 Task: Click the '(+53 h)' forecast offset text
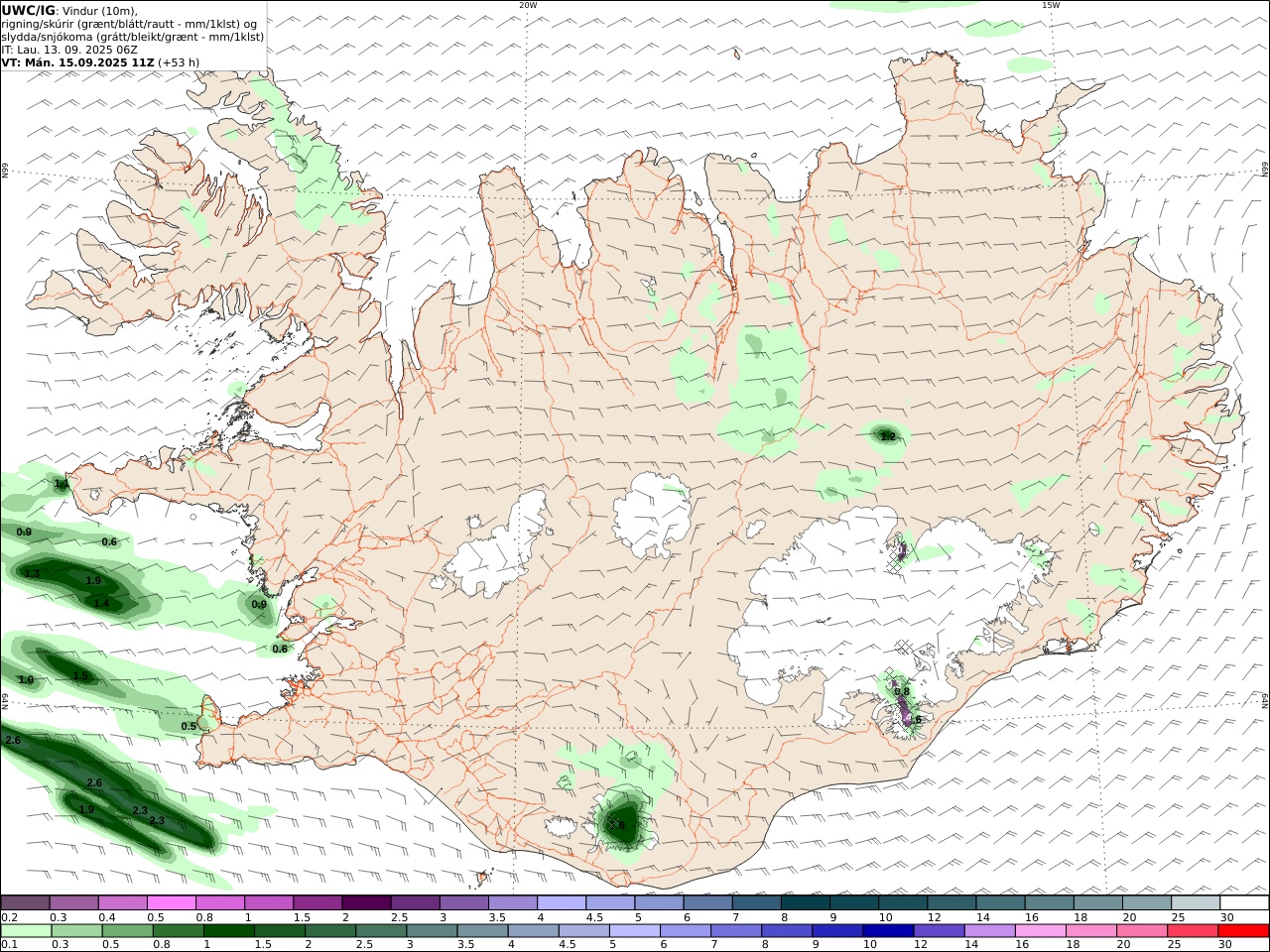(179, 62)
